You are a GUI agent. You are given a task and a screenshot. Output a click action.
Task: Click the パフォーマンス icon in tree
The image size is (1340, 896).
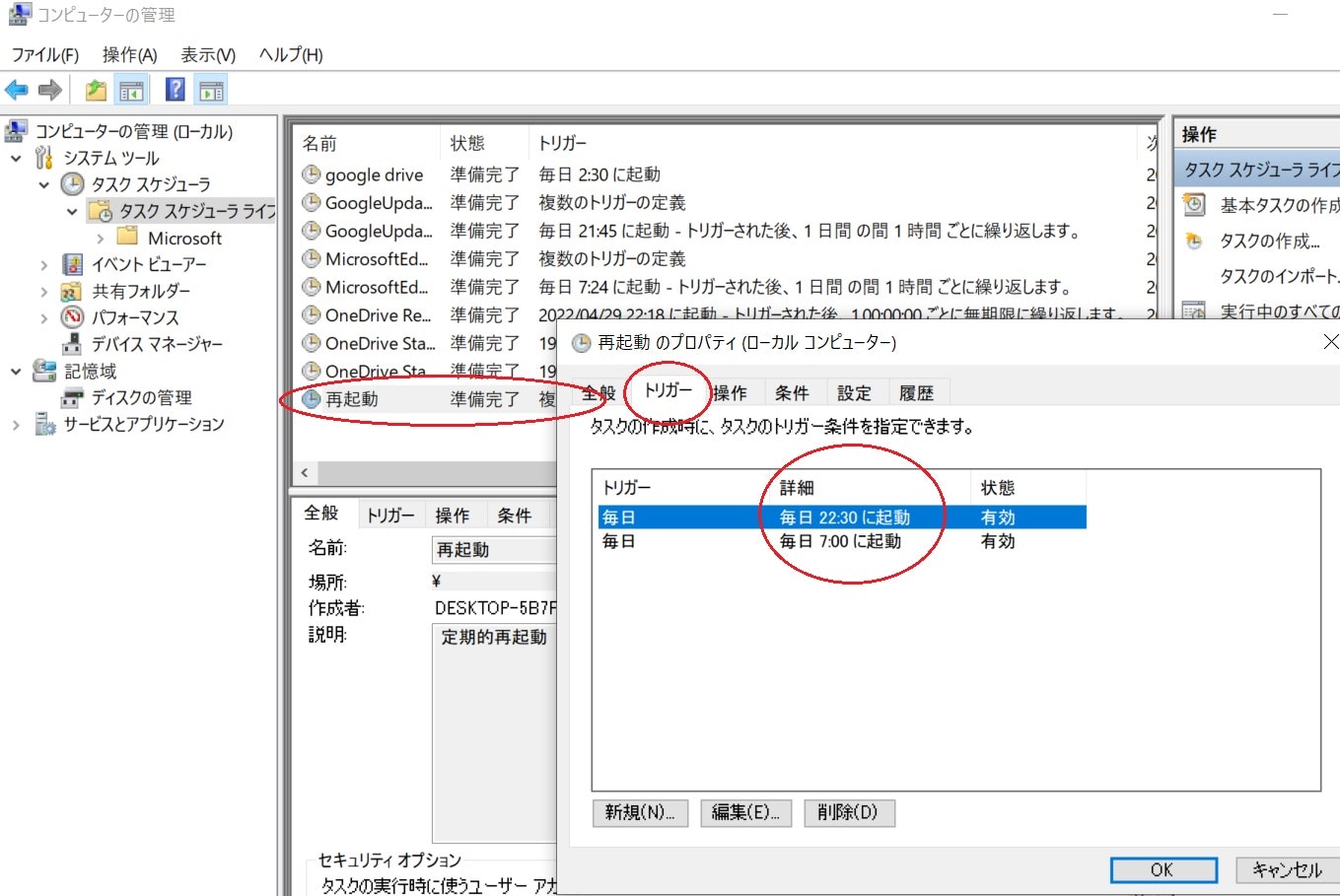click(x=72, y=317)
